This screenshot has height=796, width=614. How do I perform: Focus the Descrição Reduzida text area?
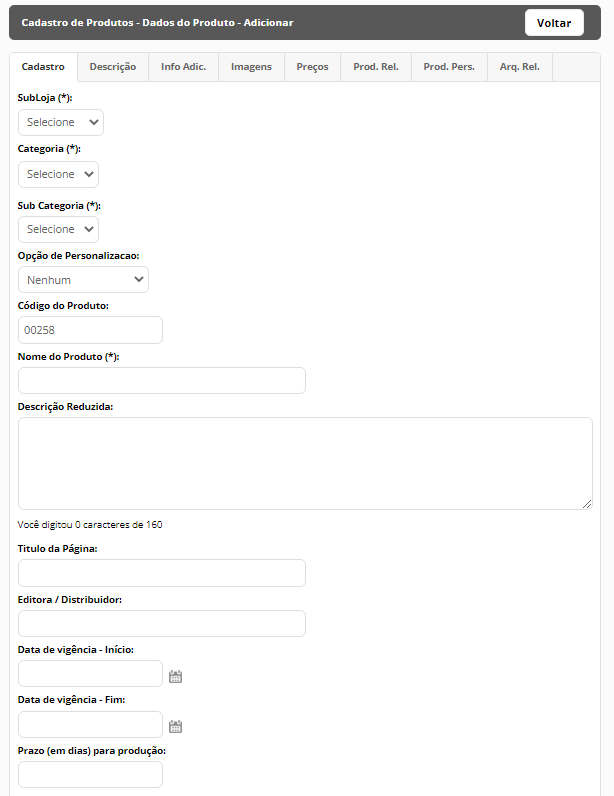(x=305, y=463)
